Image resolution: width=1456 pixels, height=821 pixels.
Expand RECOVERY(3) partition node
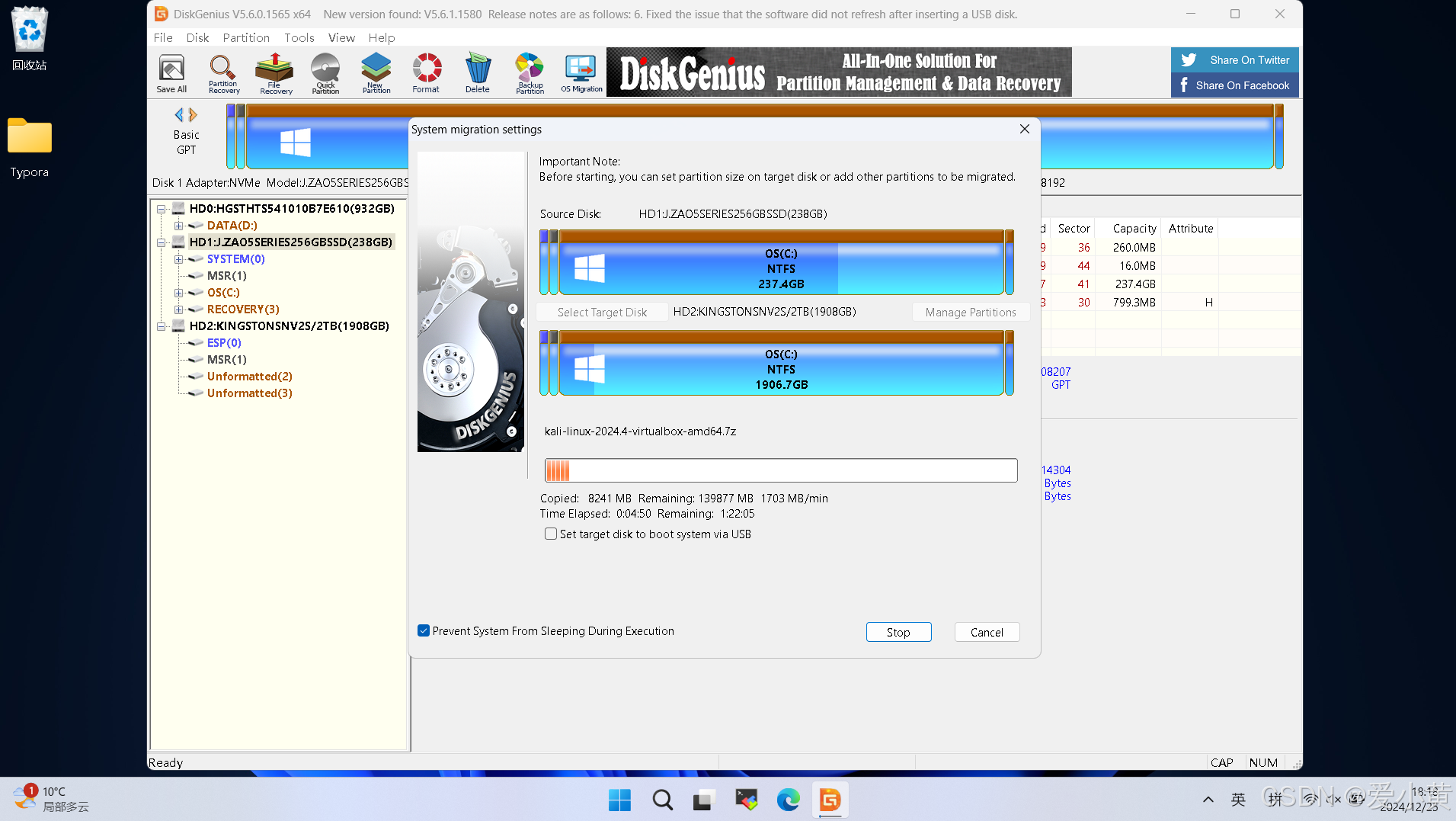tap(178, 309)
